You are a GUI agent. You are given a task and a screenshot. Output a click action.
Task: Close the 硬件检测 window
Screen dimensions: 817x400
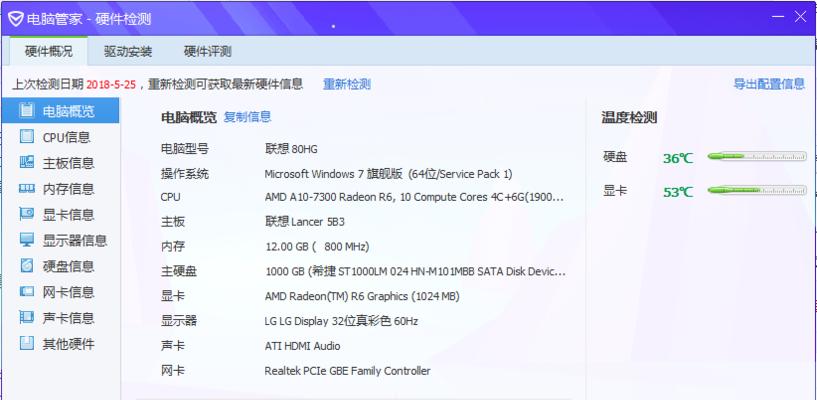click(801, 17)
